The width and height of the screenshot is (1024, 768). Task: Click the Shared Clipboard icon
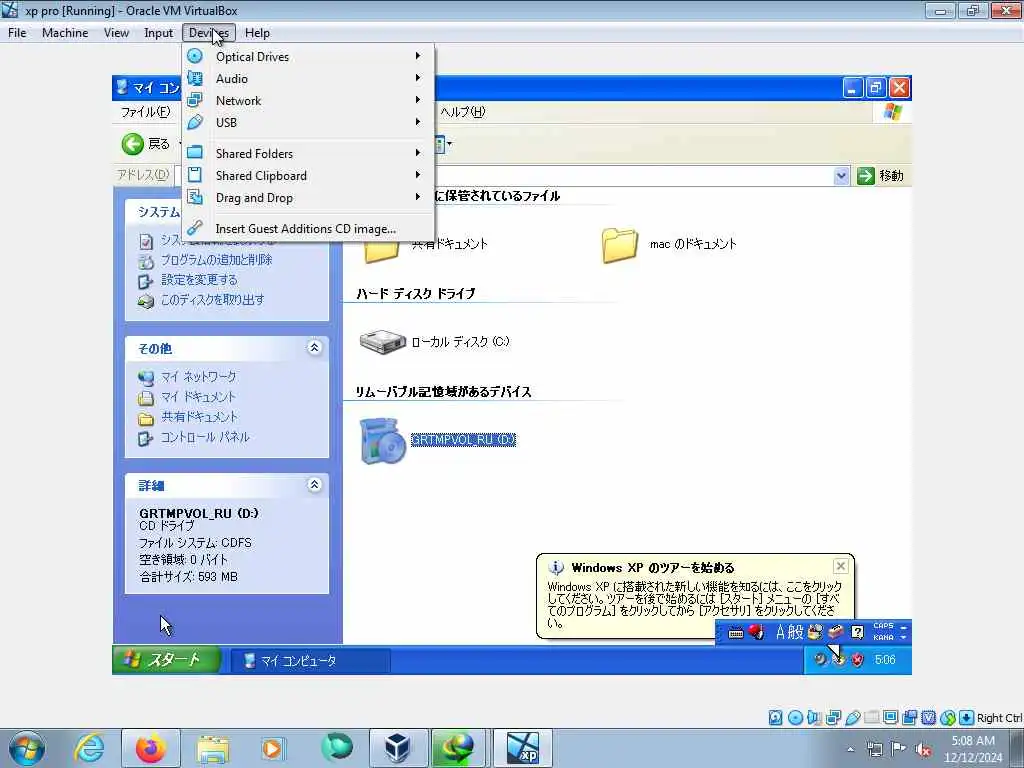(195, 175)
